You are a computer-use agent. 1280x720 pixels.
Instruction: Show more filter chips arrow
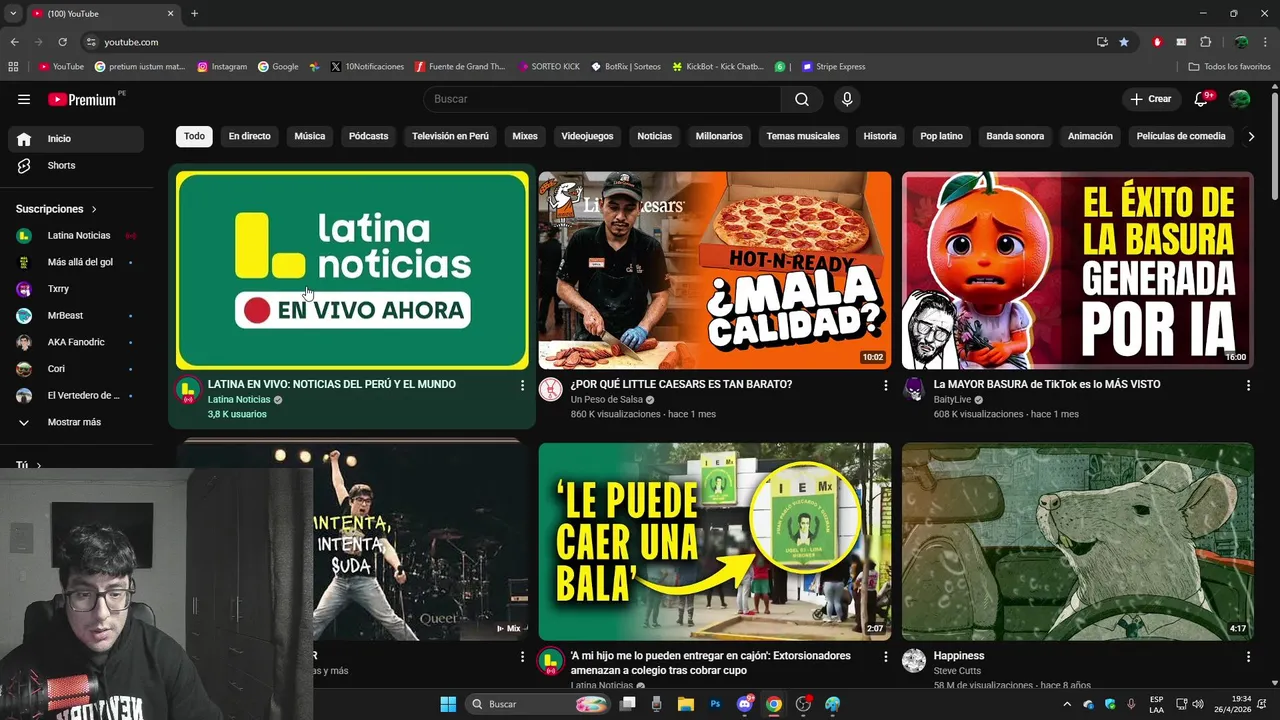click(x=1250, y=136)
